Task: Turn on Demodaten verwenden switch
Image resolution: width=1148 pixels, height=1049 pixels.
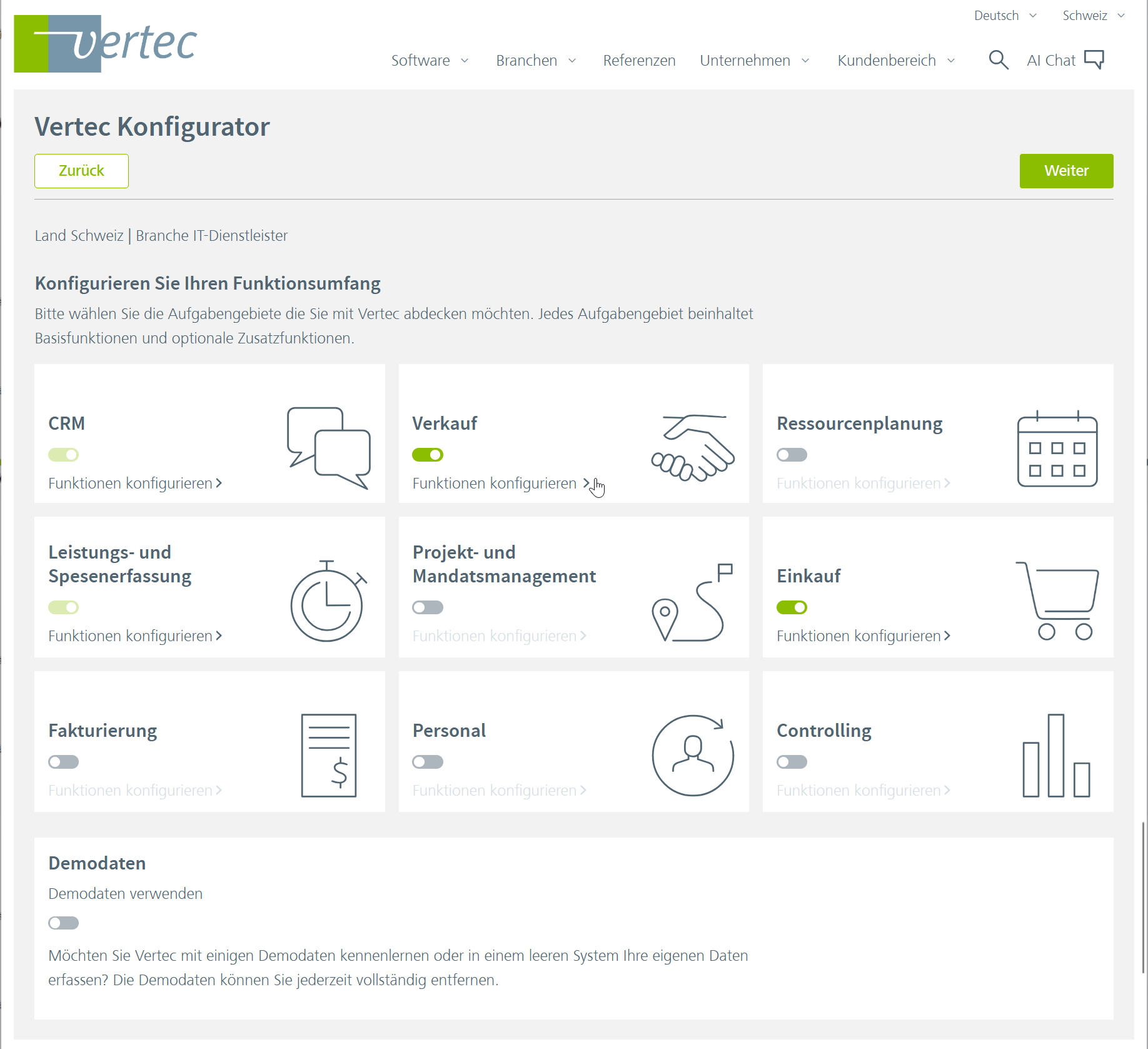Action: coord(64,923)
